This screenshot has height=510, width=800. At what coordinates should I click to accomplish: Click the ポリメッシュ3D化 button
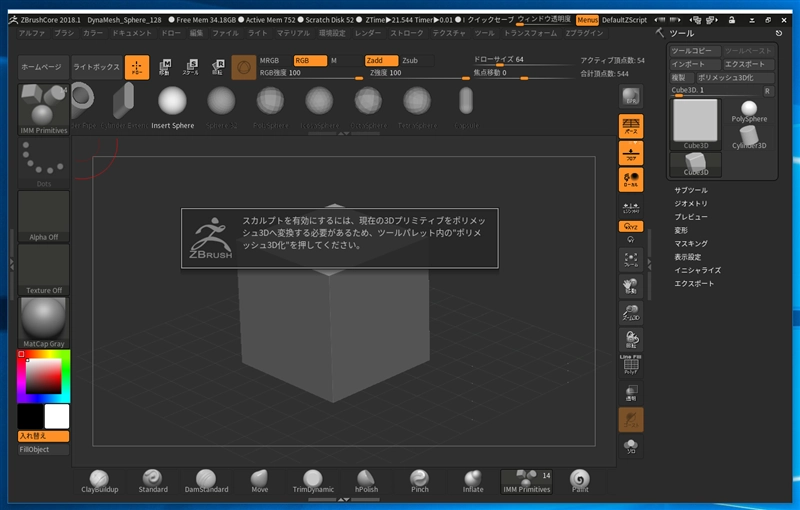click(735, 78)
